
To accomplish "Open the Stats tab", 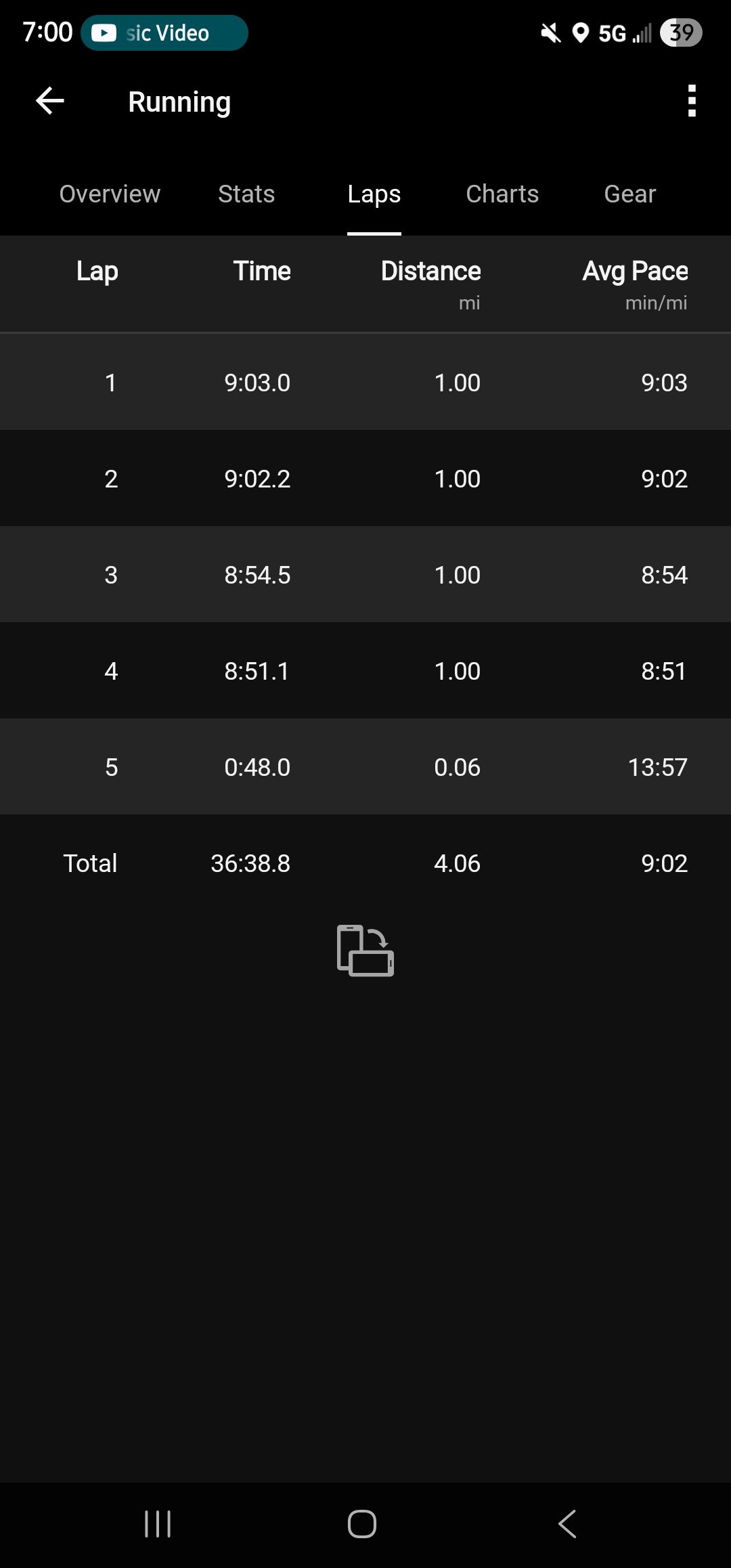I will (x=246, y=194).
